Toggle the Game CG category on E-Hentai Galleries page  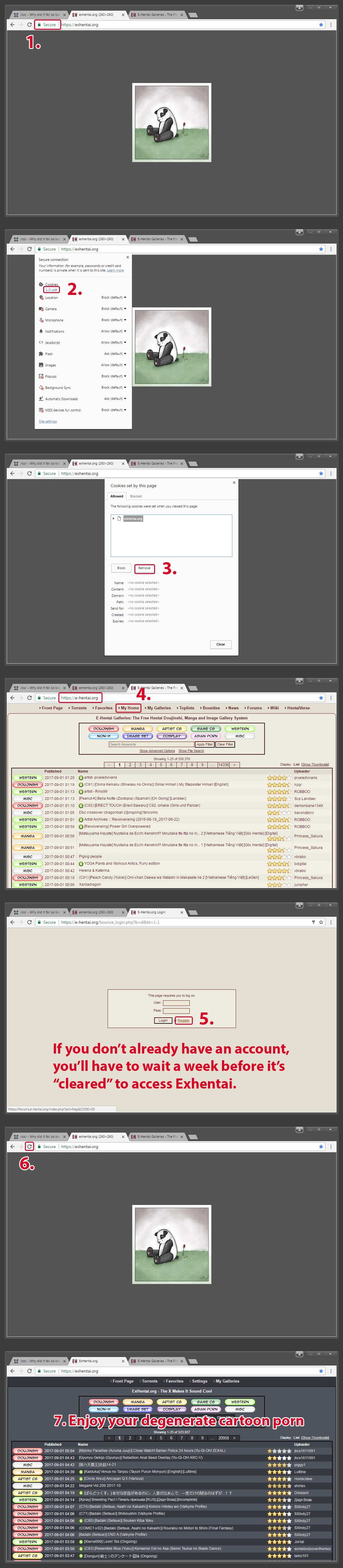(x=206, y=729)
